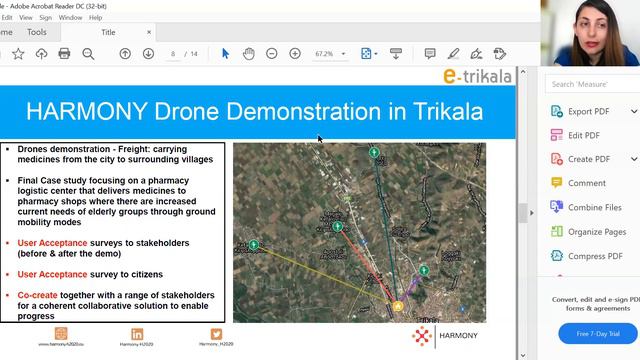Click the e-trikala logo

pyautogui.click(x=477, y=76)
